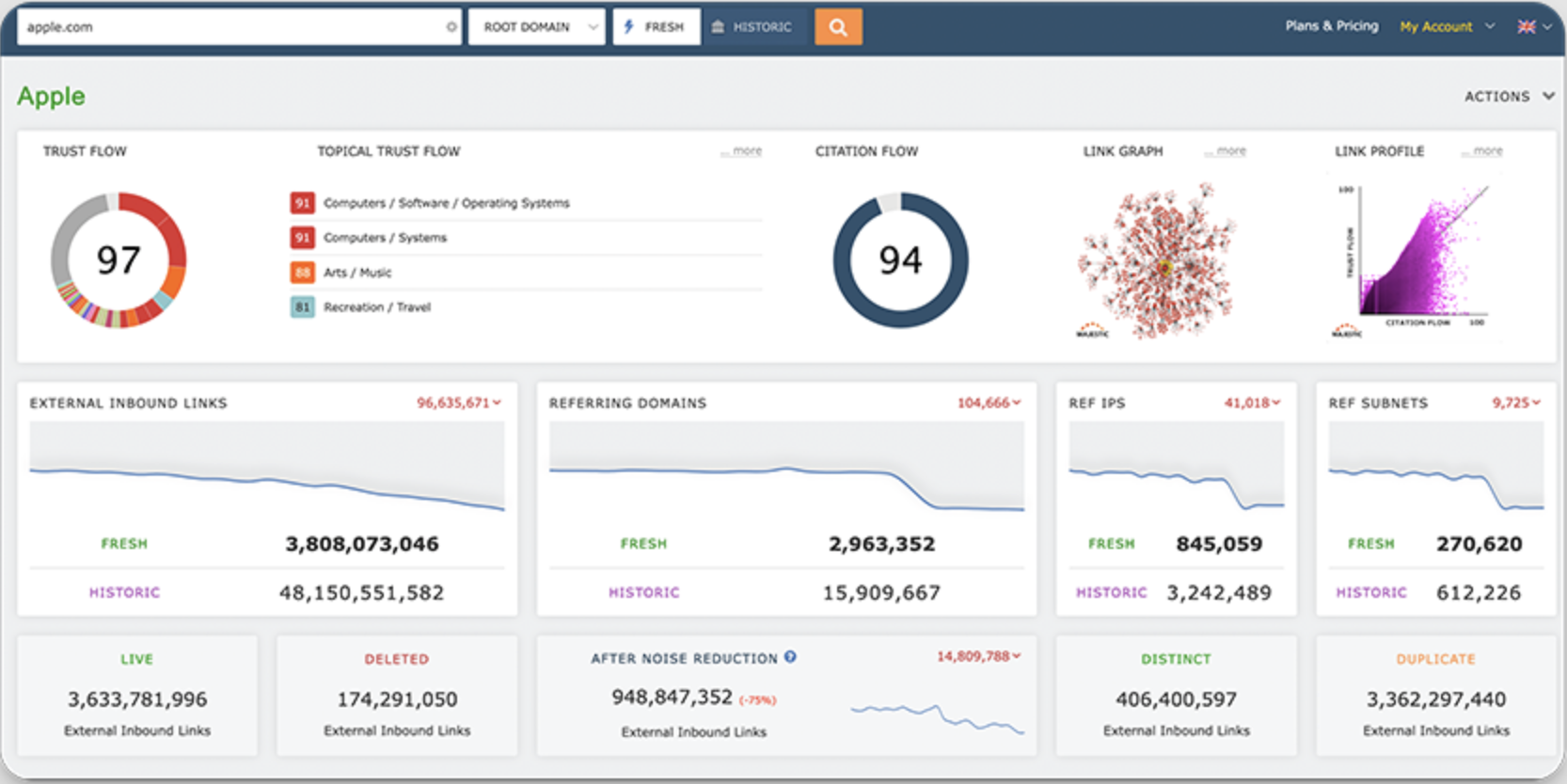Click the Distinct links count 406,400,597
The height and width of the screenshot is (784, 1567).
1176,699
